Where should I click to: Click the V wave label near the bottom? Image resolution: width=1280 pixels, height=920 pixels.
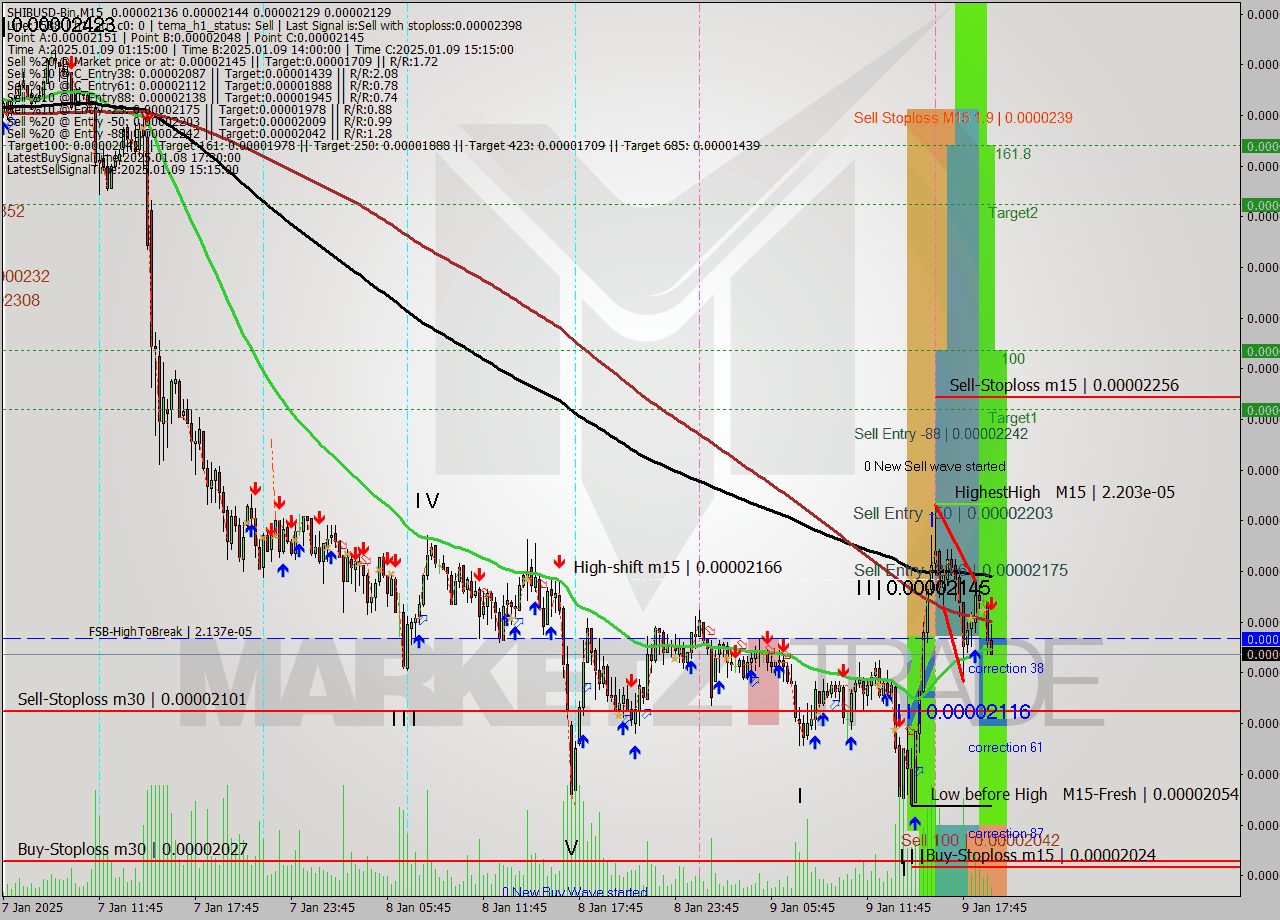pos(571,849)
